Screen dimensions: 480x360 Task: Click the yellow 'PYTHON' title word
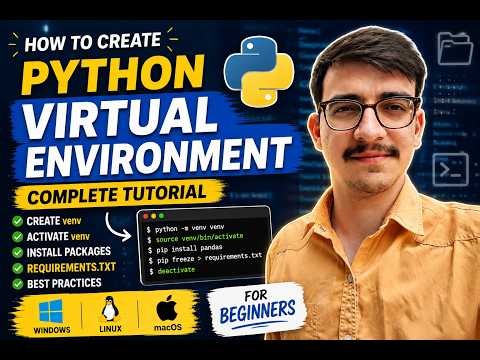[x=113, y=75]
